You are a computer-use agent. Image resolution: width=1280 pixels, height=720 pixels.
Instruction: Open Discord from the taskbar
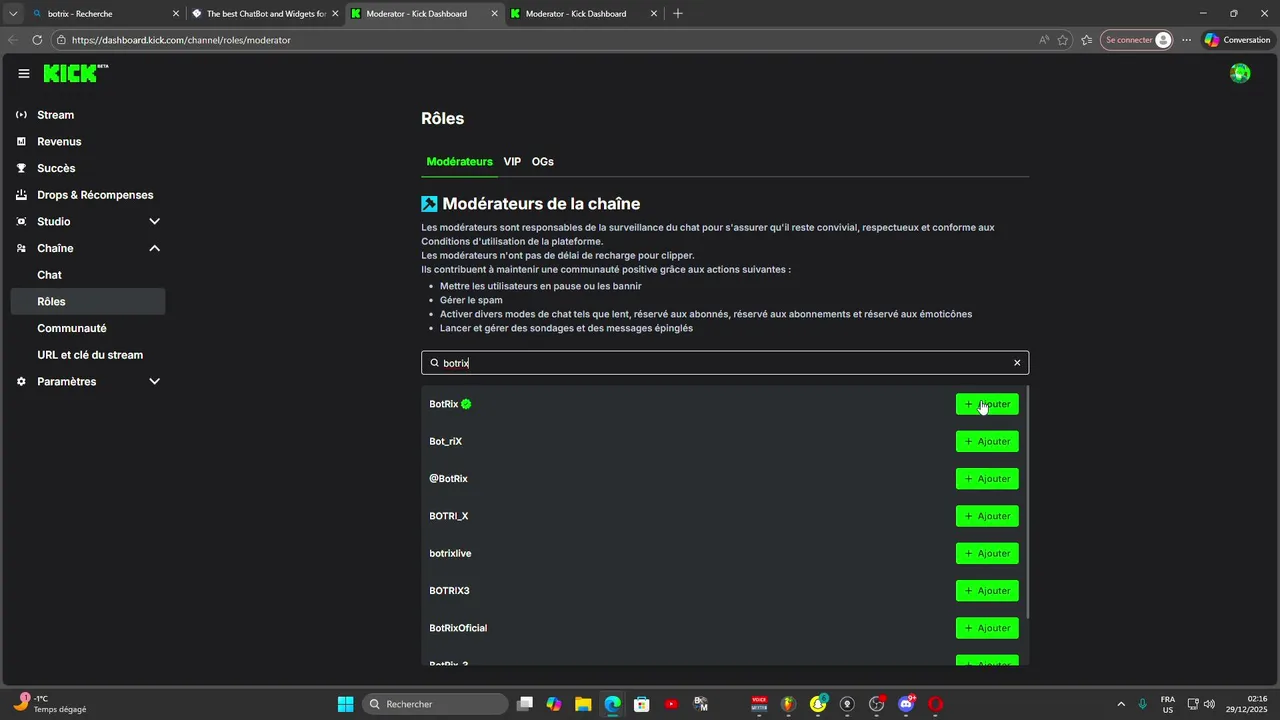click(x=906, y=704)
